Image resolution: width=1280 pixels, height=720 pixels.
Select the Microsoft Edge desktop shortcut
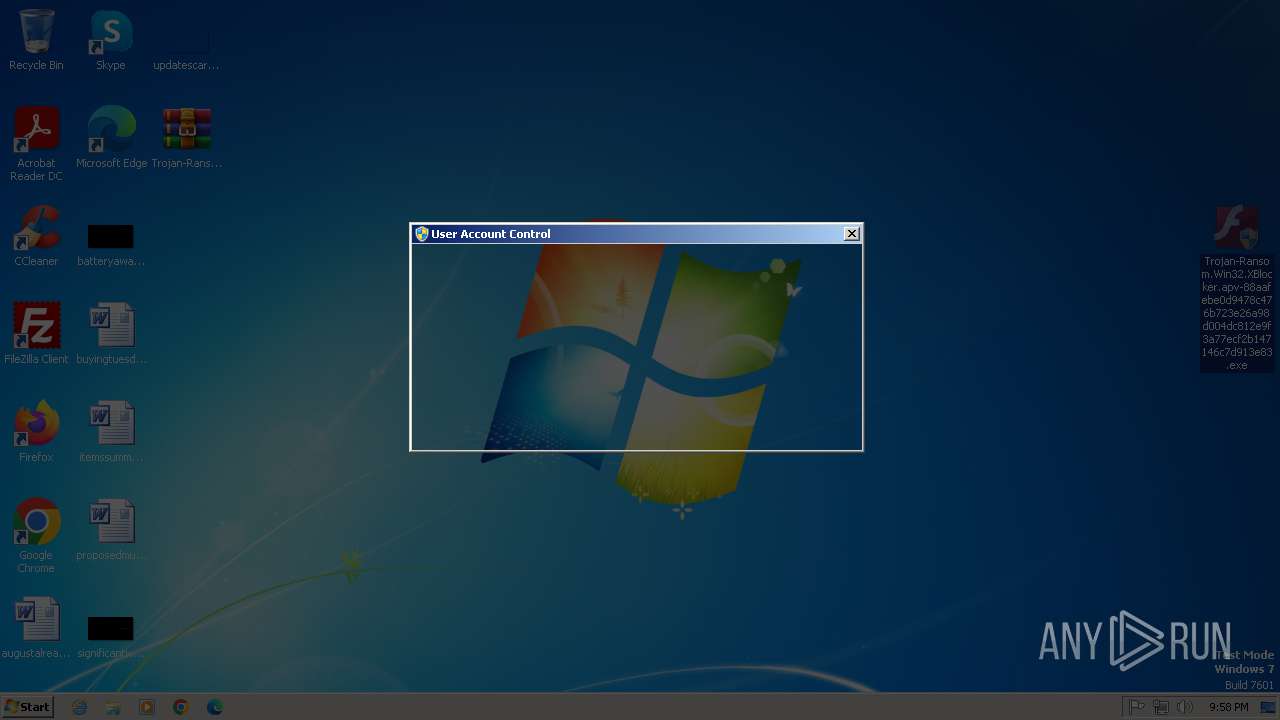pos(111,138)
